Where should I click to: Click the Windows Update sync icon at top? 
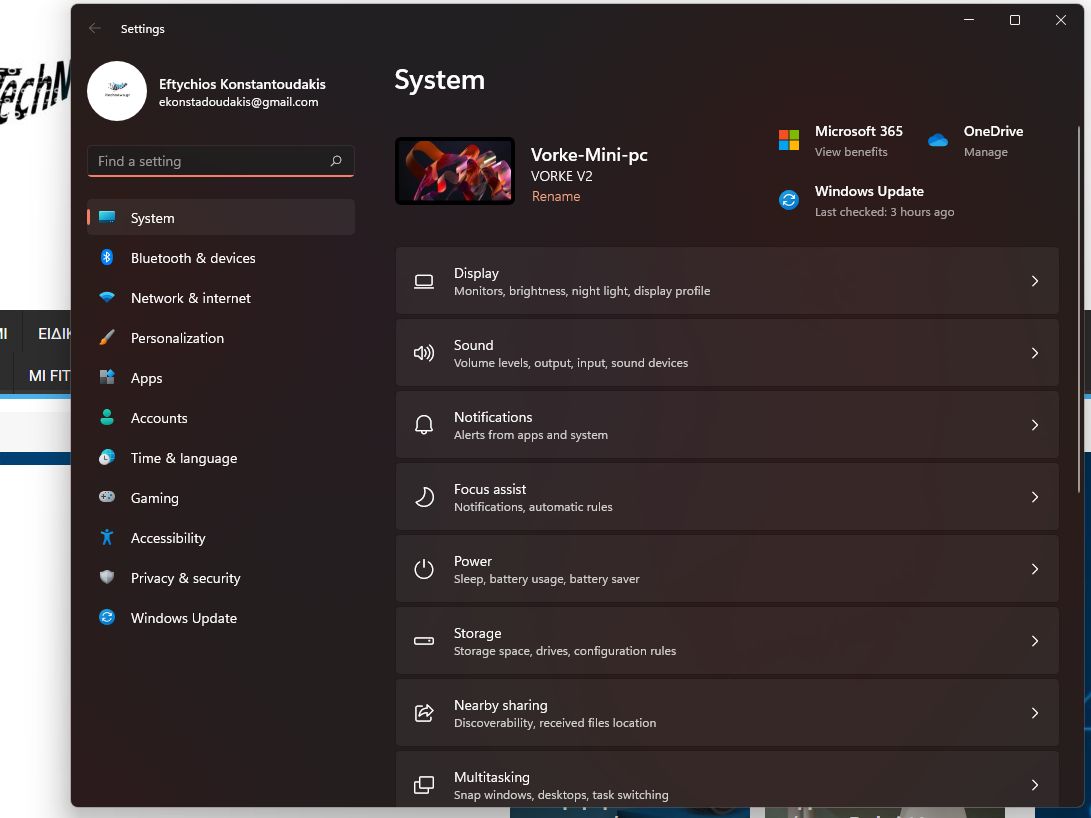tap(789, 200)
